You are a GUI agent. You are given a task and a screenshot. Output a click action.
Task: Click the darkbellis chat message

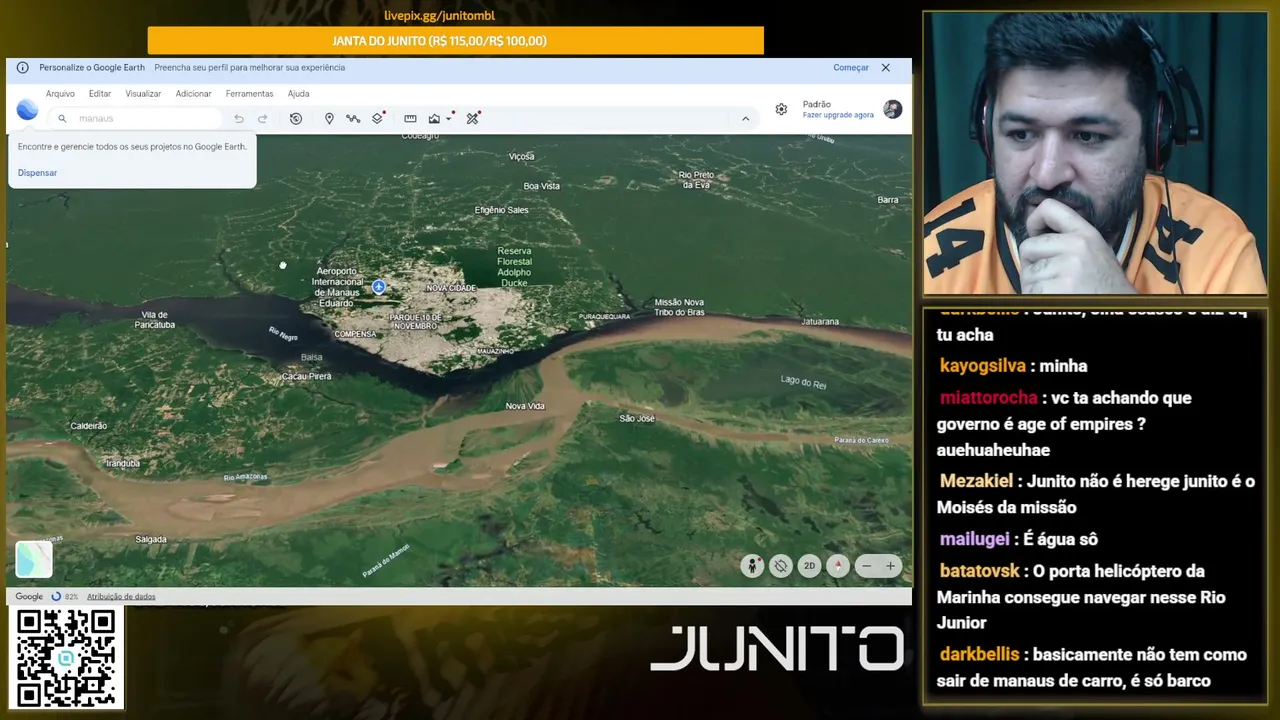coord(1094,668)
